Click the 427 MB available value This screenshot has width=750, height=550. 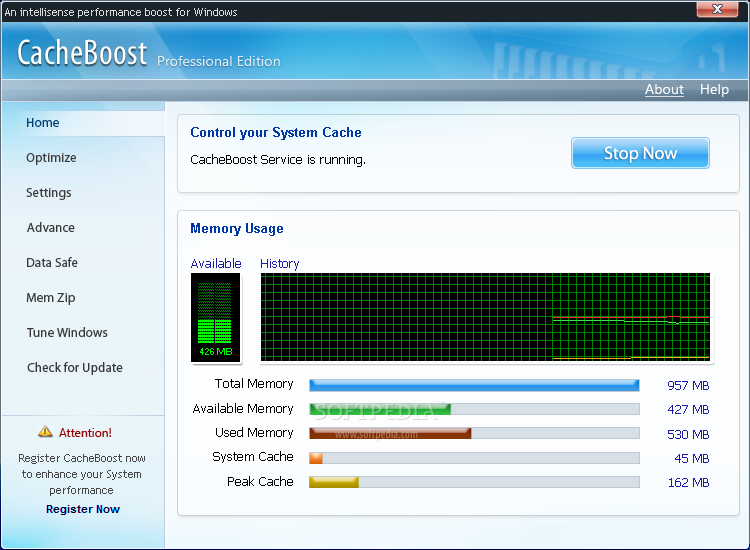click(x=688, y=409)
